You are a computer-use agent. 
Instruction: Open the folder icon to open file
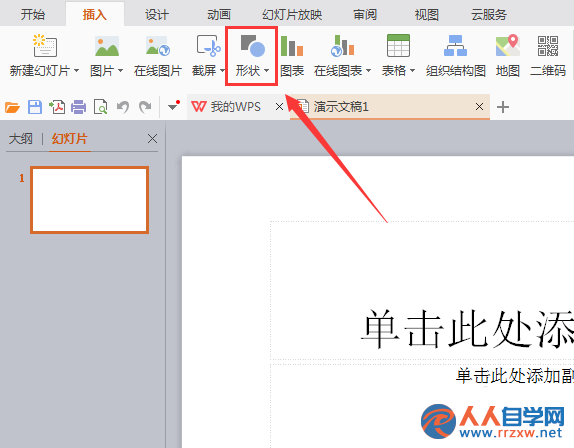click(x=12, y=107)
